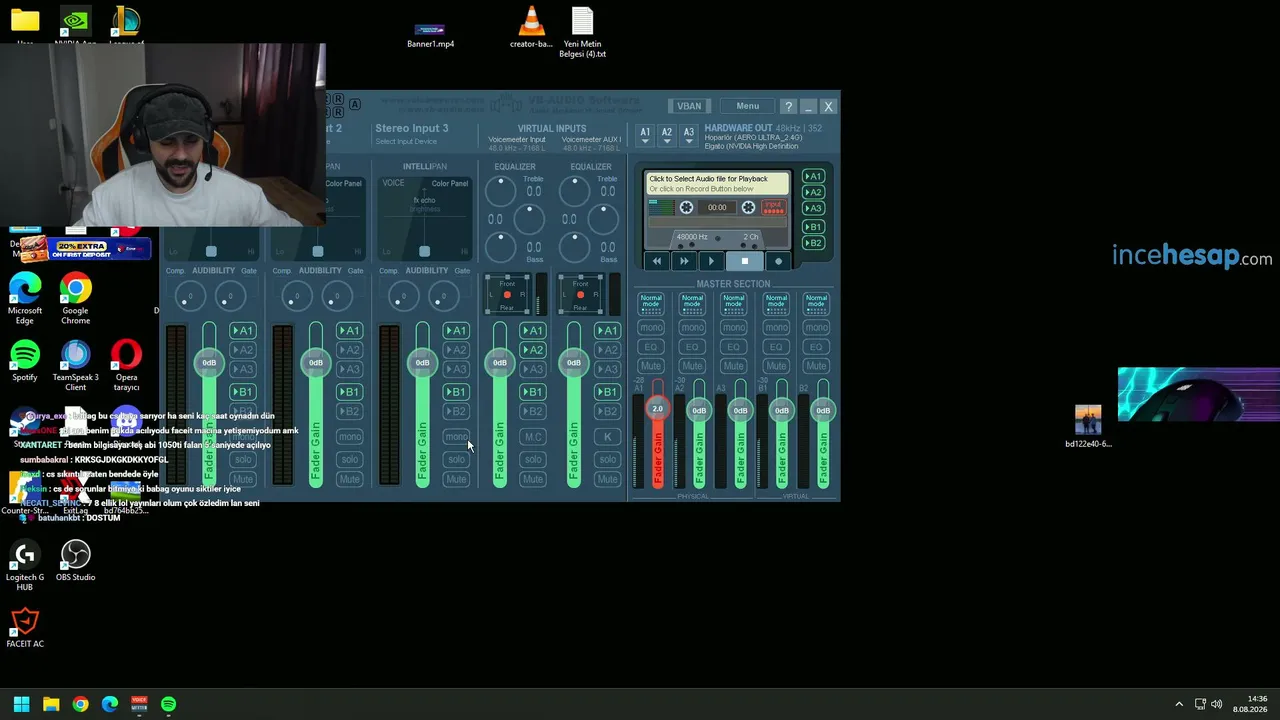Mute the B2 master bus
The image size is (1280, 720).
point(817,366)
